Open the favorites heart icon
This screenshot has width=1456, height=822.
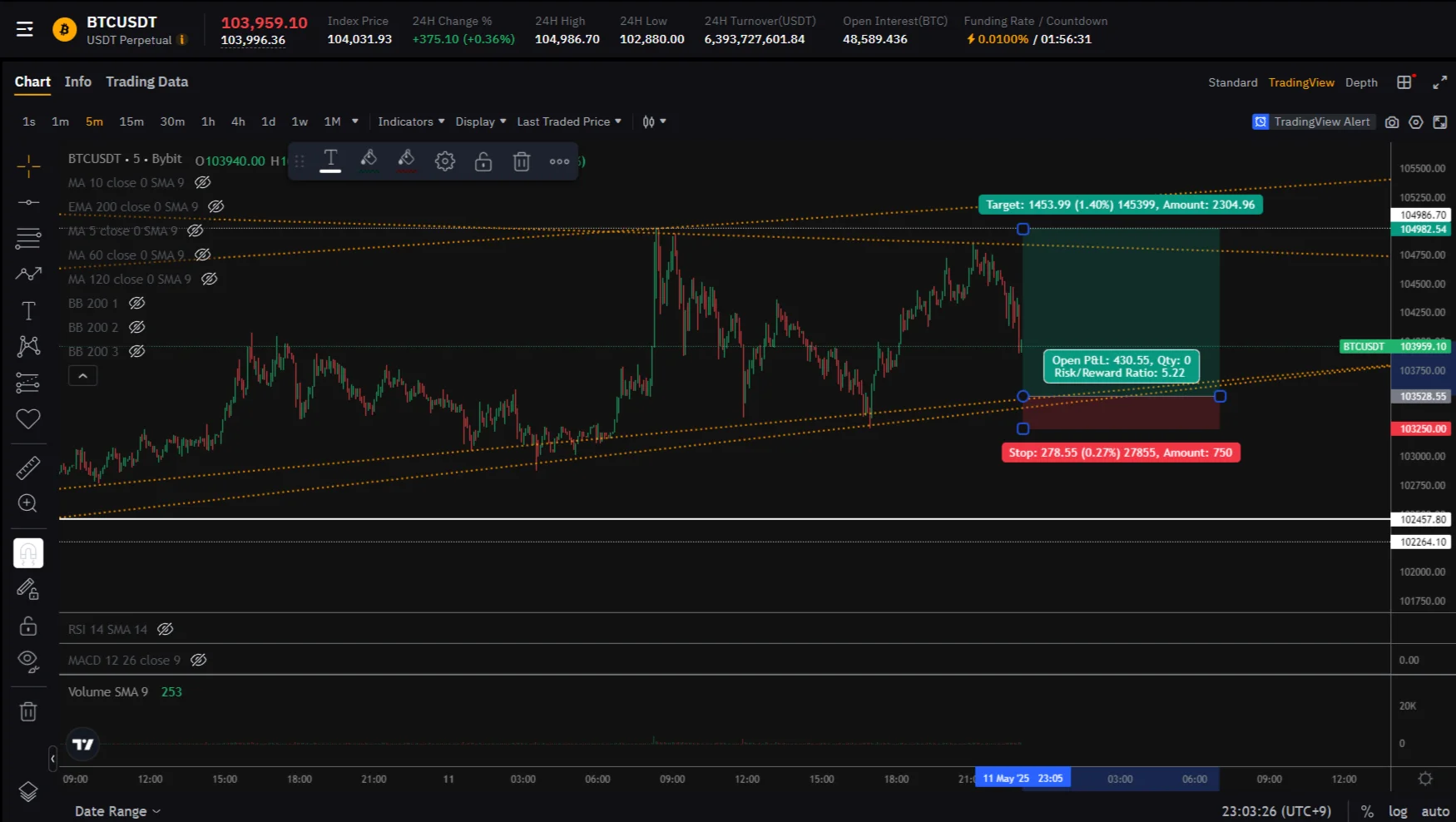click(28, 419)
